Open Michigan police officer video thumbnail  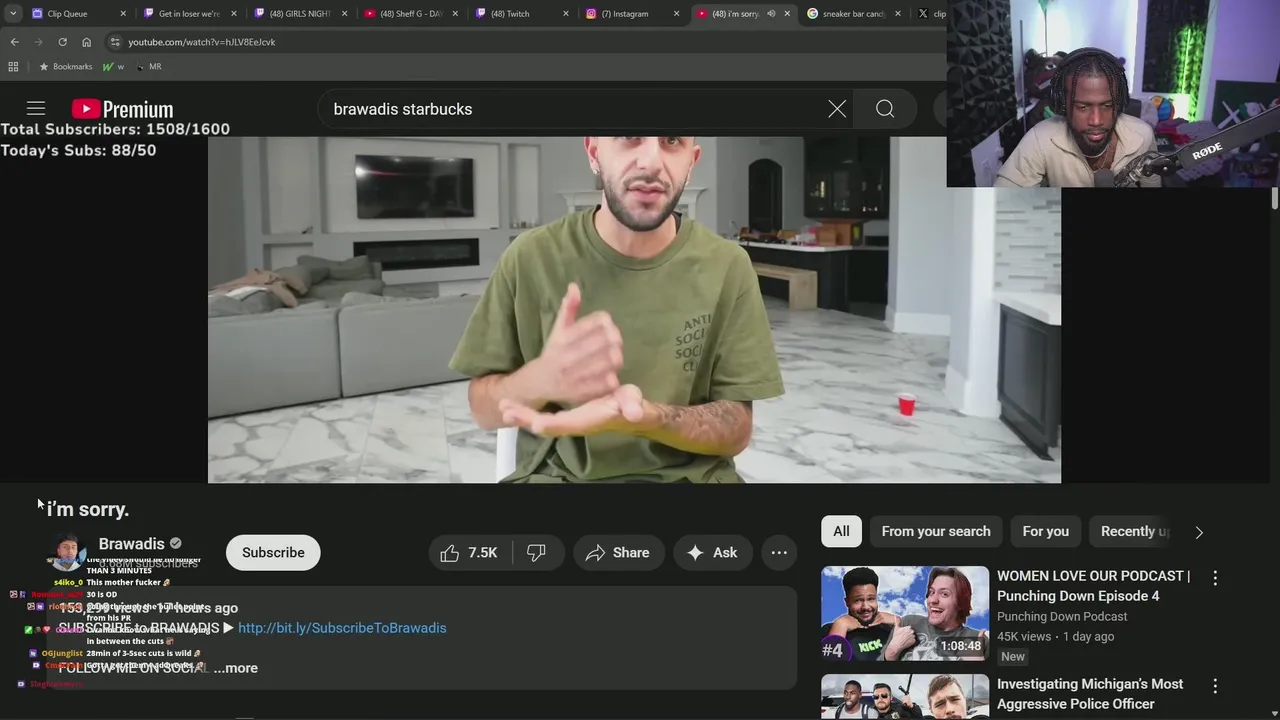pyautogui.click(x=905, y=697)
